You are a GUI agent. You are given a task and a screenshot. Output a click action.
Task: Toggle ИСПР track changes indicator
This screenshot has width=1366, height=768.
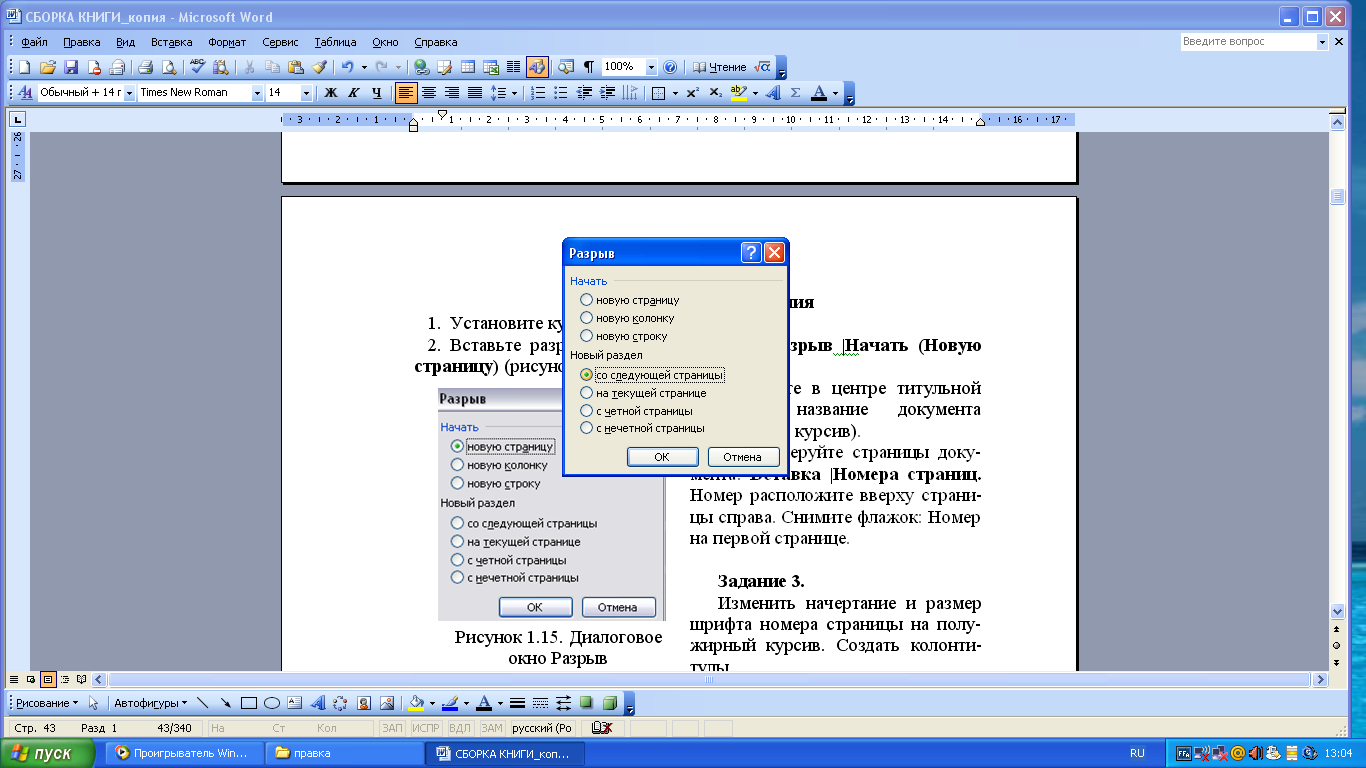(426, 728)
